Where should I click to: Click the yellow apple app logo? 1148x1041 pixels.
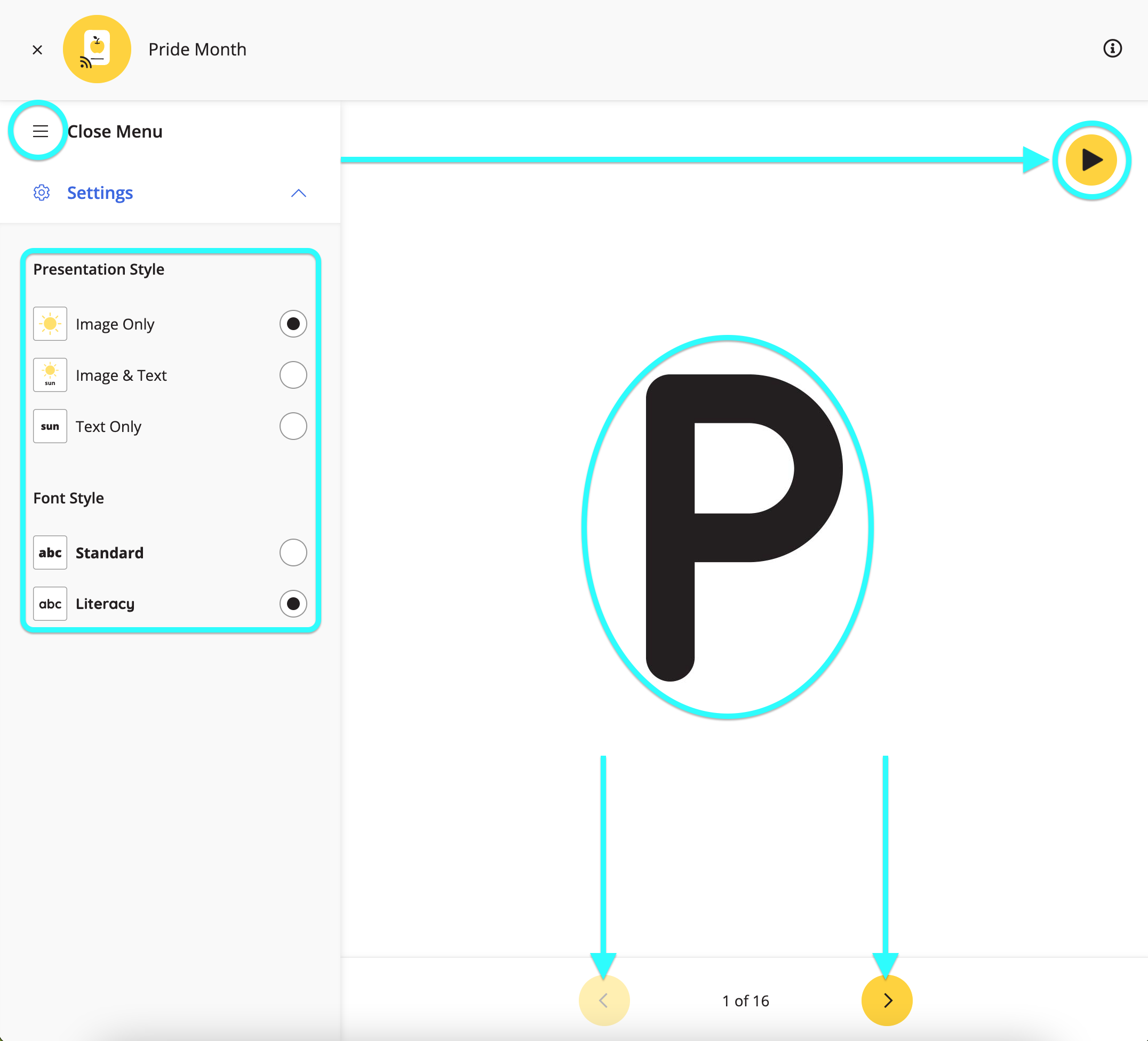tap(97, 50)
